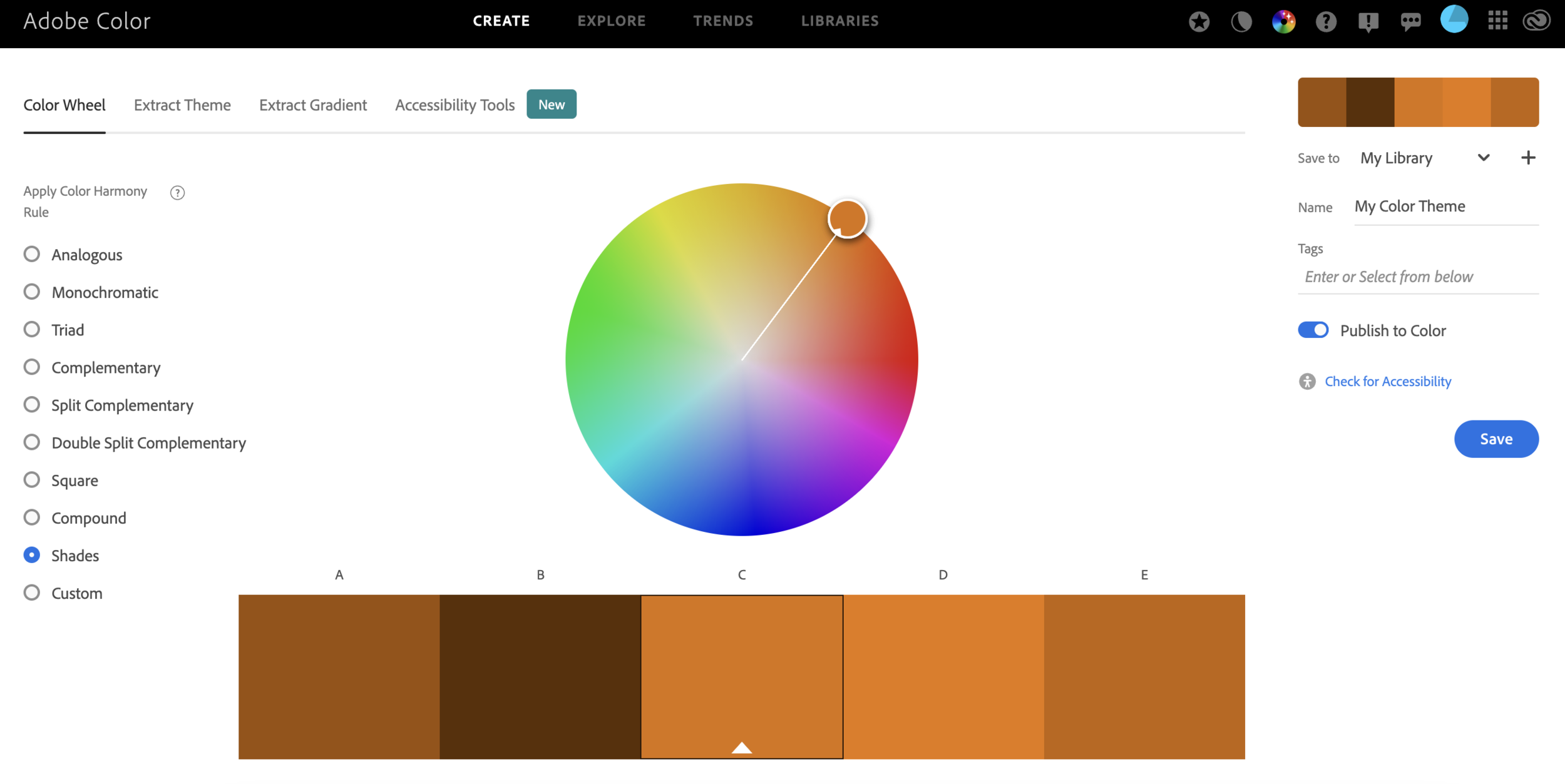
Task: Click the white triangle on swatch C
Action: [741, 747]
